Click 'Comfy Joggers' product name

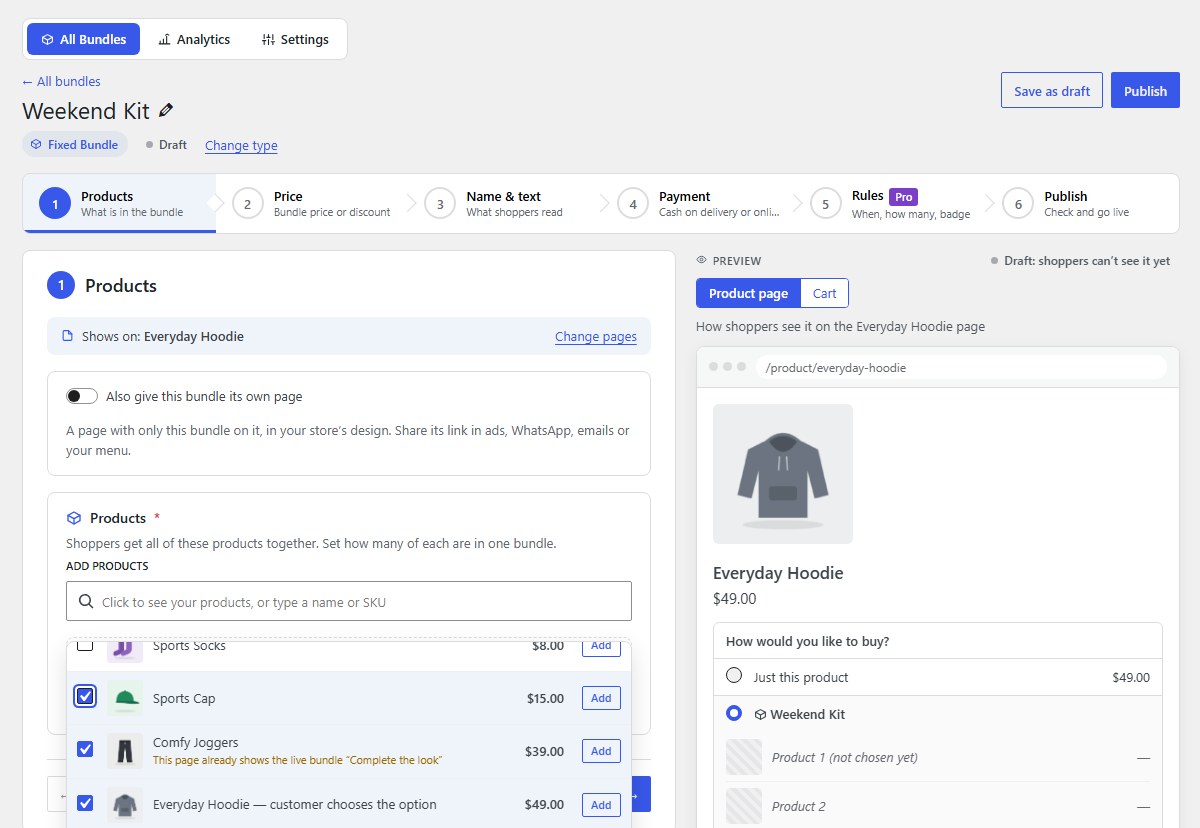click(x=196, y=743)
